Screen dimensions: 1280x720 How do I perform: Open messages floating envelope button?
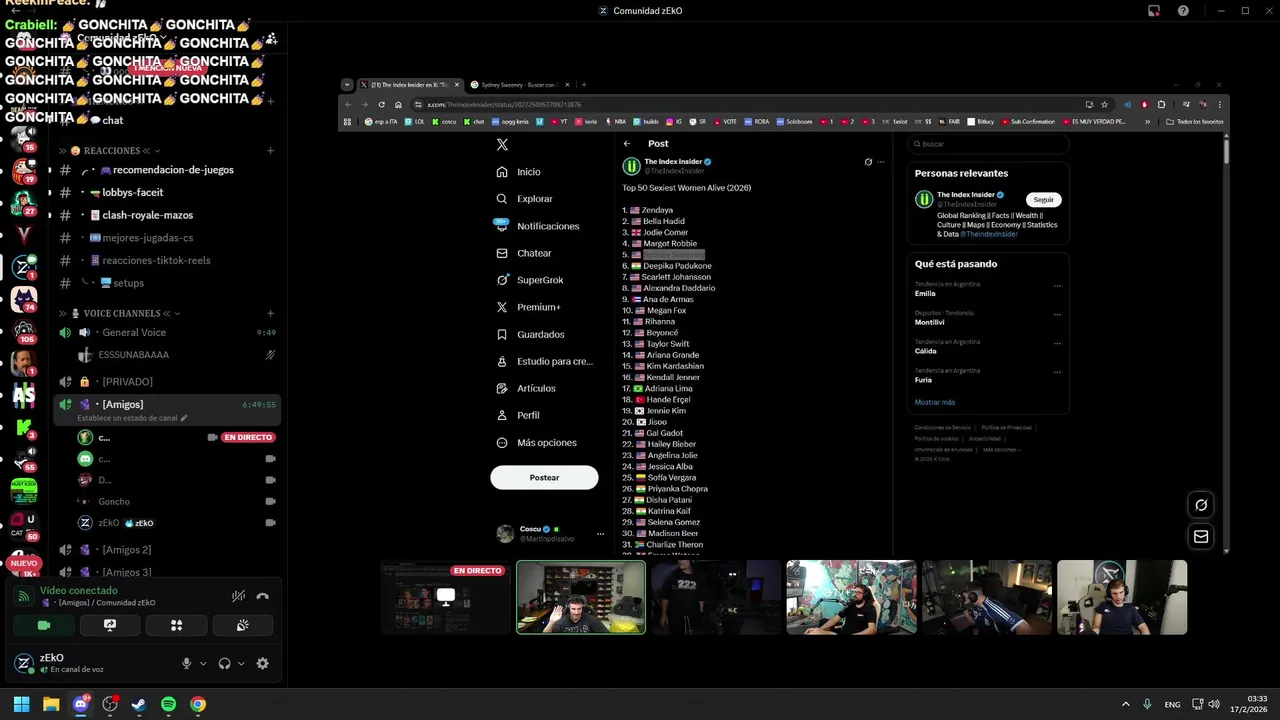1201,536
